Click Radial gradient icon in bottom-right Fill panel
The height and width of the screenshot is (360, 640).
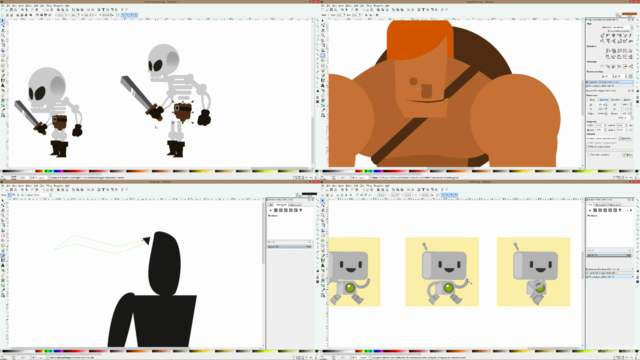pyautogui.click(x=605, y=210)
